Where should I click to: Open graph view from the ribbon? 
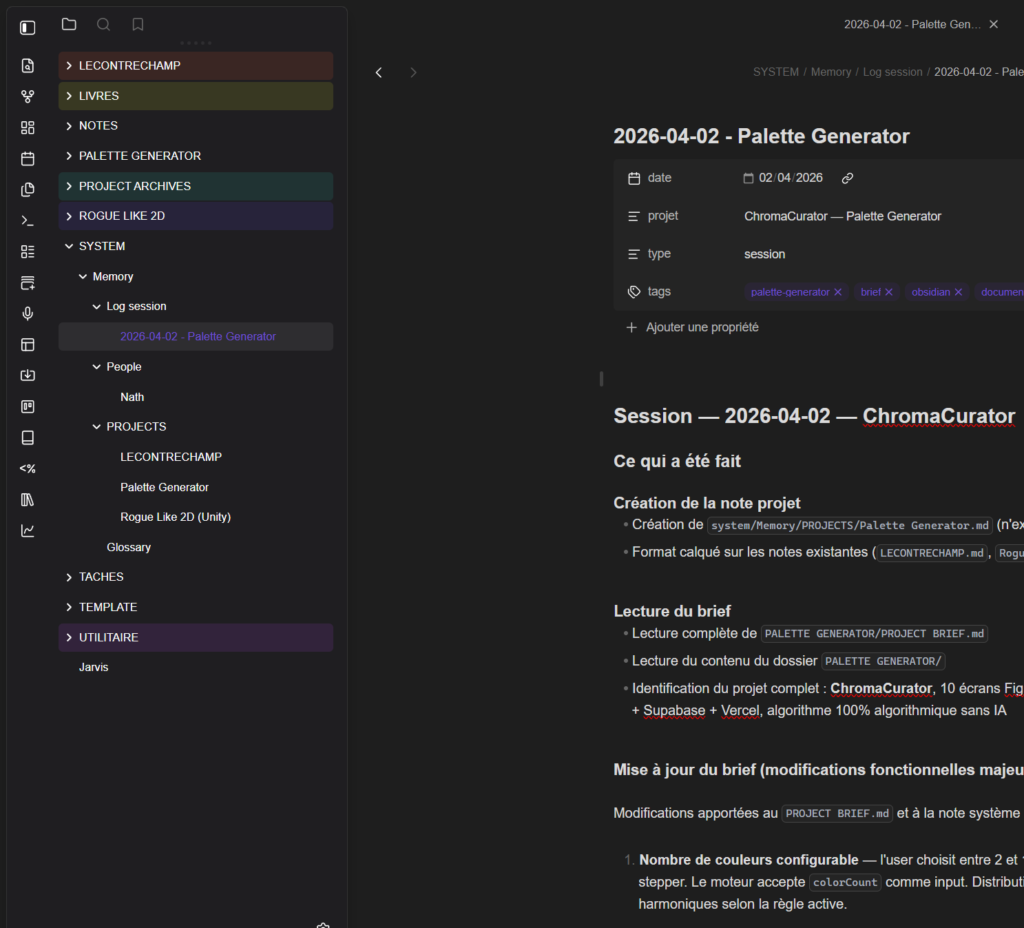(28, 97)
